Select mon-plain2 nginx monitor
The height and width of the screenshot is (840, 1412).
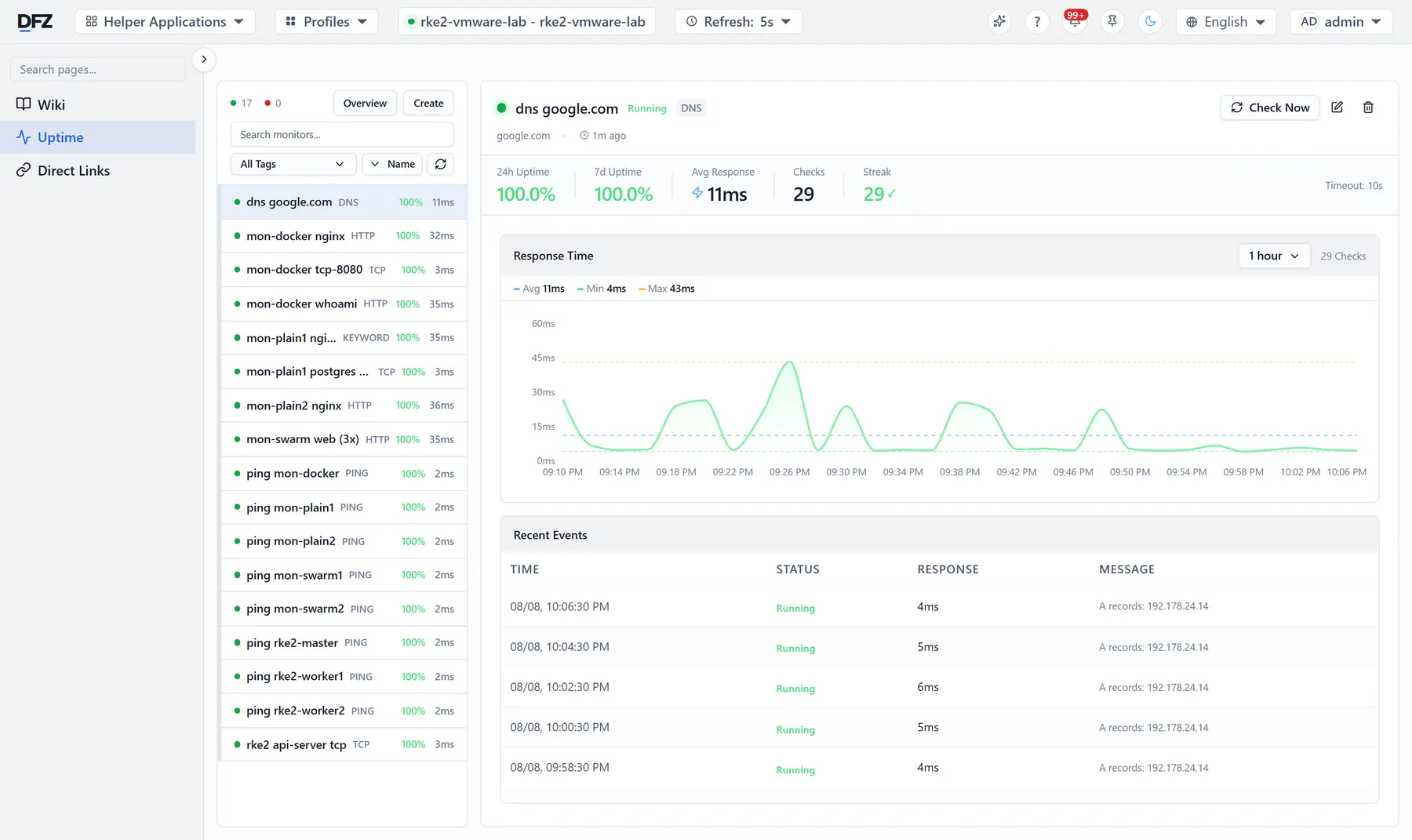tap(343, 405)
